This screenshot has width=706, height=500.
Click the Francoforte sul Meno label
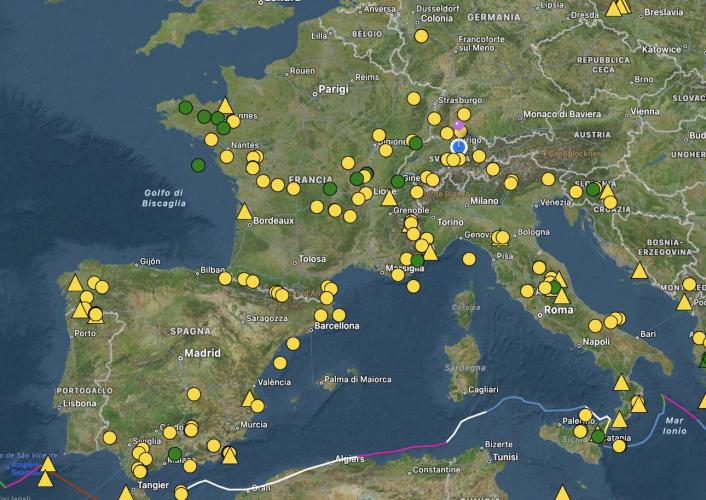coord(481,43)
